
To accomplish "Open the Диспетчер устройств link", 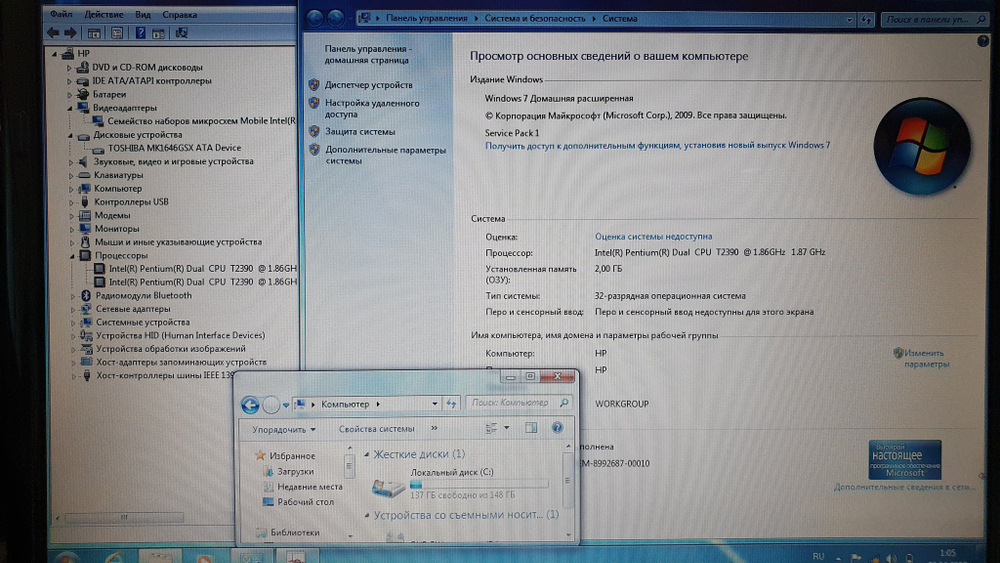I will pos(369,85).
